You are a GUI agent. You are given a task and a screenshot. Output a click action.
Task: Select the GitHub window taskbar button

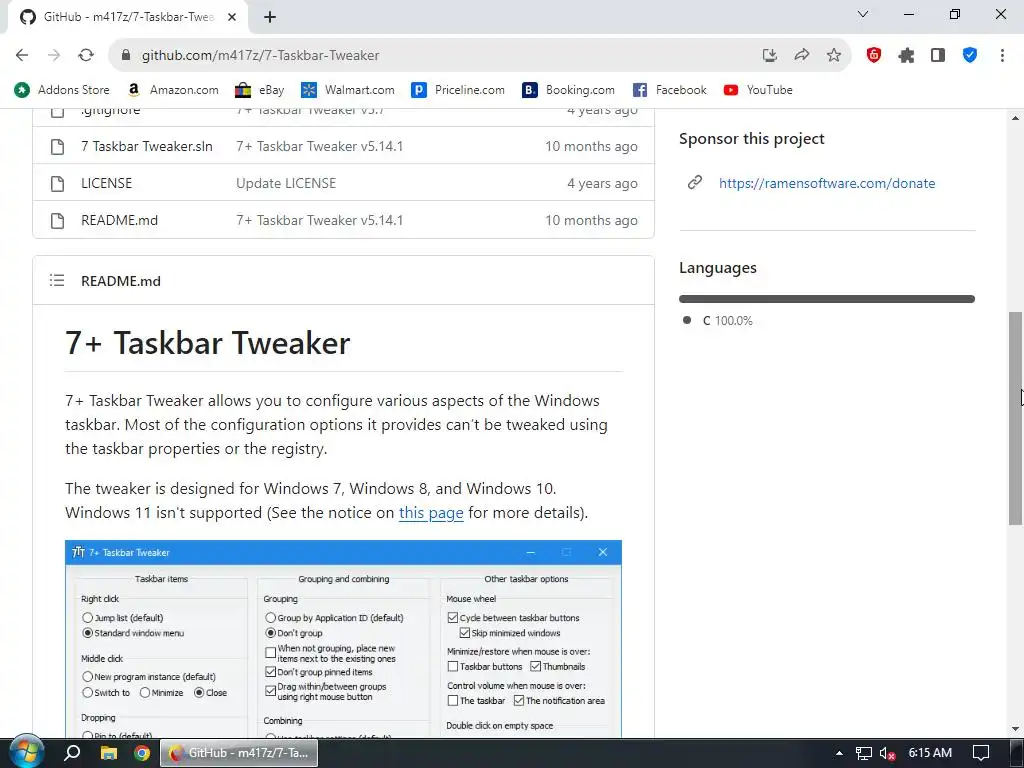239,753
